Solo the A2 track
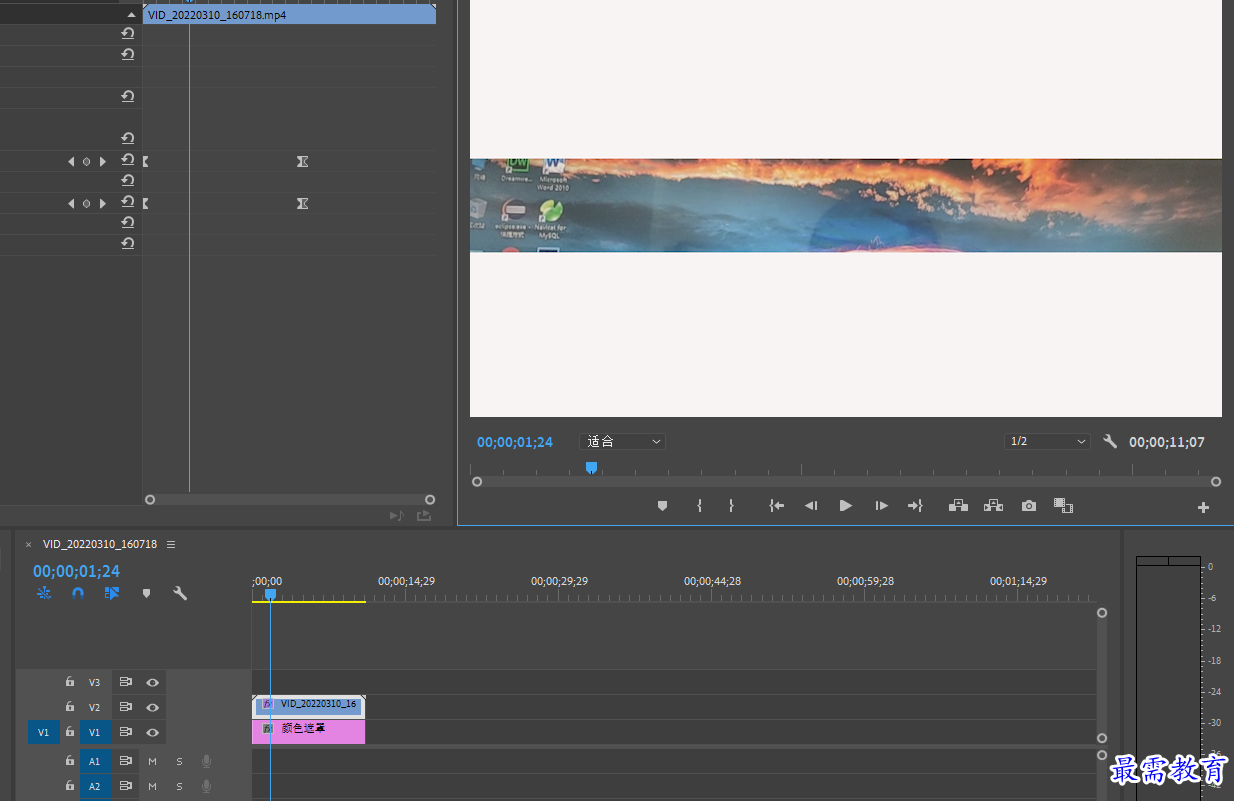Image resolution: width=1234 pixels, height=801 pixels. coord(180,786)
